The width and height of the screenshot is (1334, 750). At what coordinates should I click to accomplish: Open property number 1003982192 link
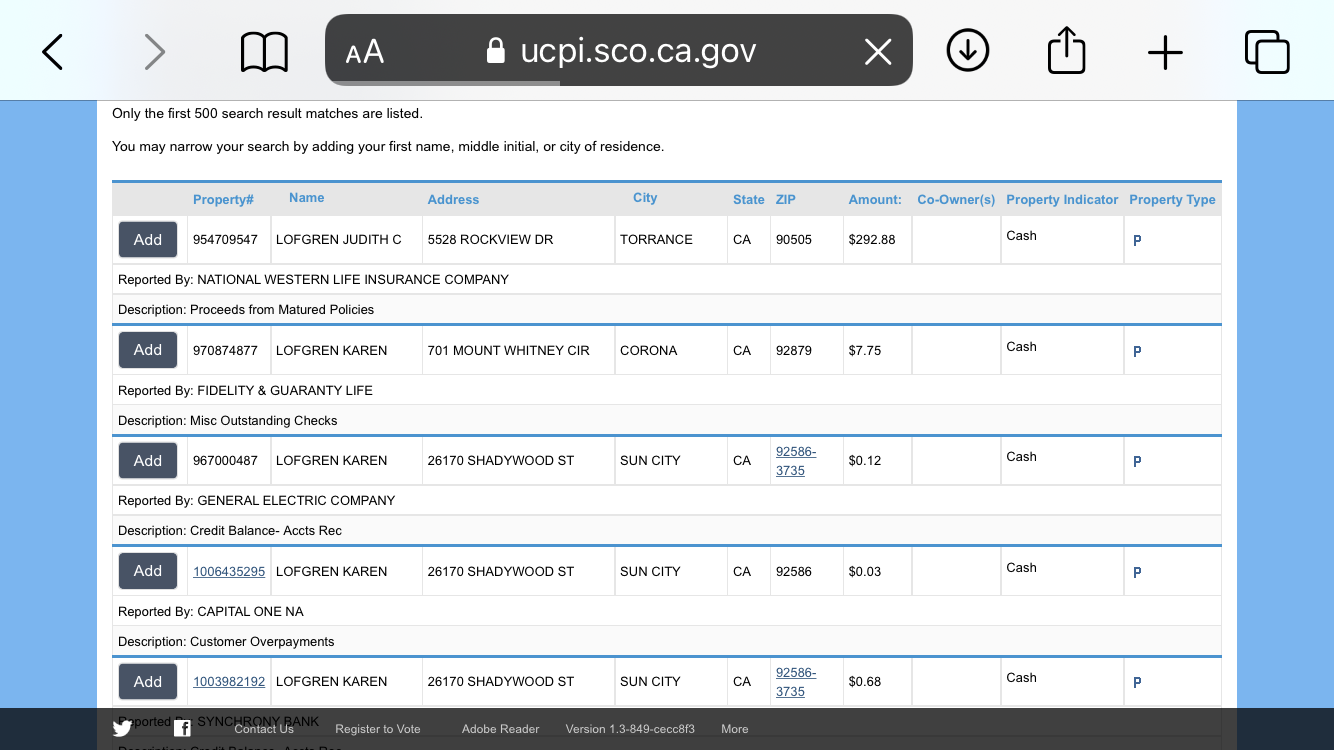point(229,682)
